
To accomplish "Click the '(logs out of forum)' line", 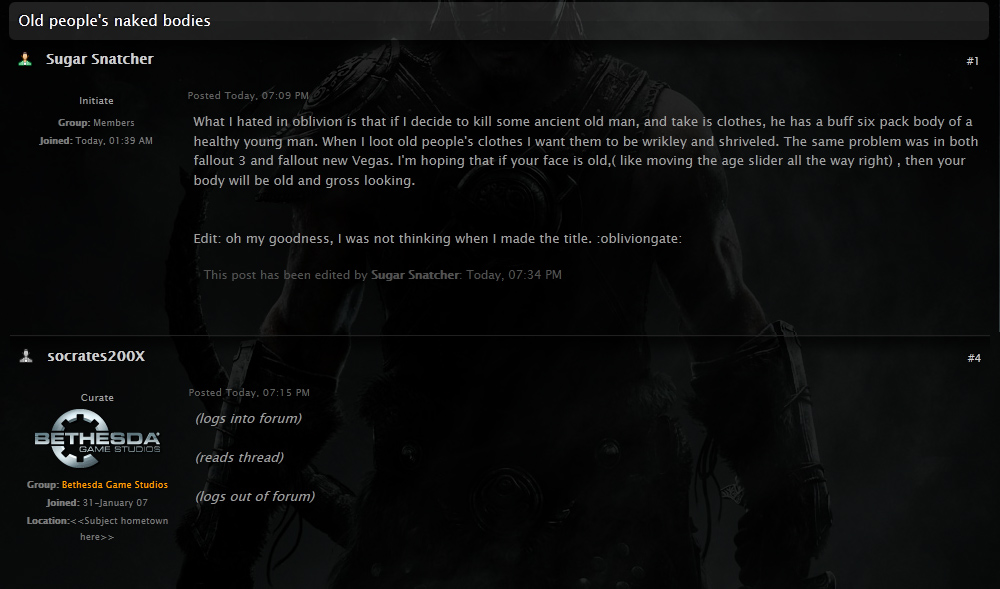I will coord(255,497).
